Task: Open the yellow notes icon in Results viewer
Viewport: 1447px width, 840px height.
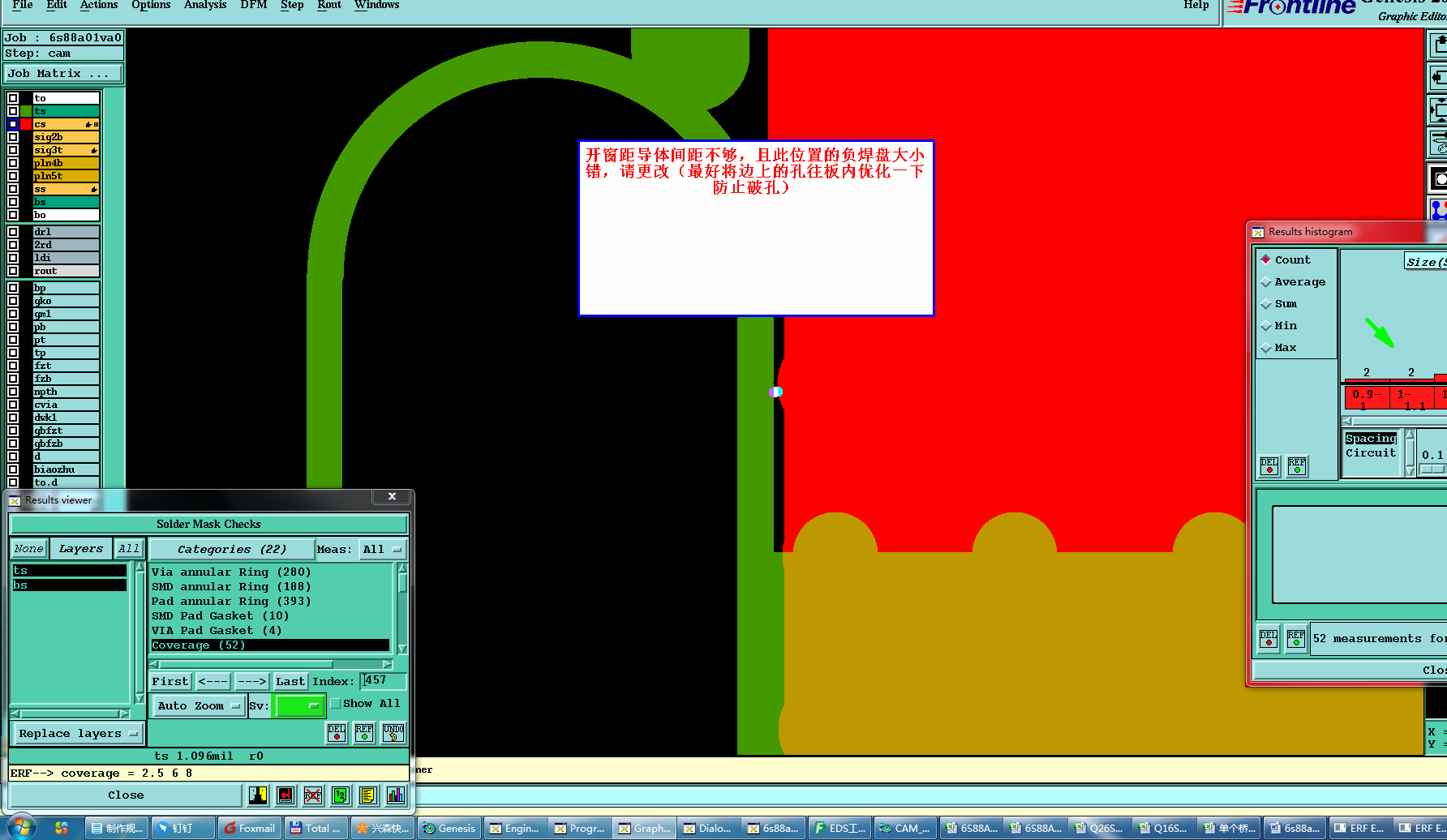Action: coord(368,795)
